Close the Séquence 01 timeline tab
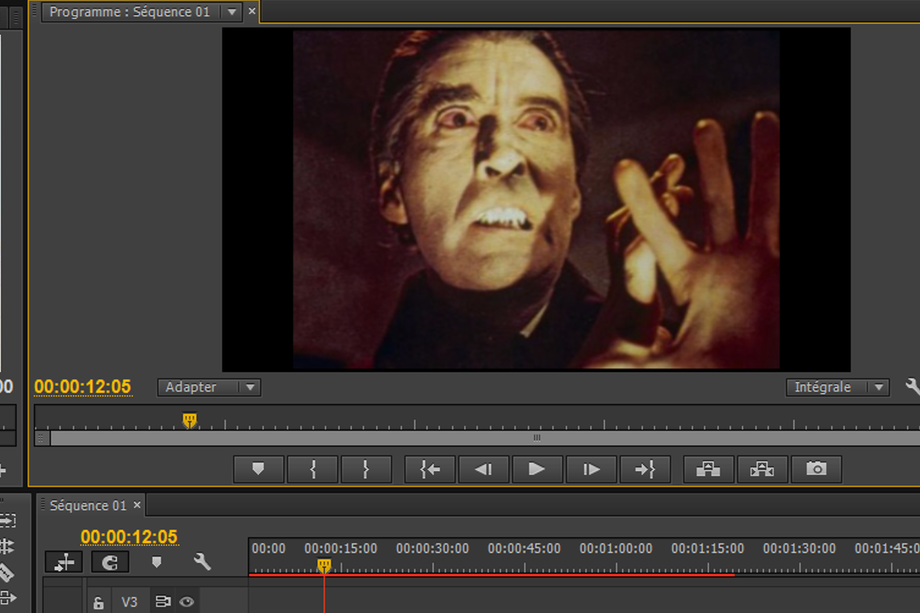The image size is (920, 613). [x=137, y=505]
